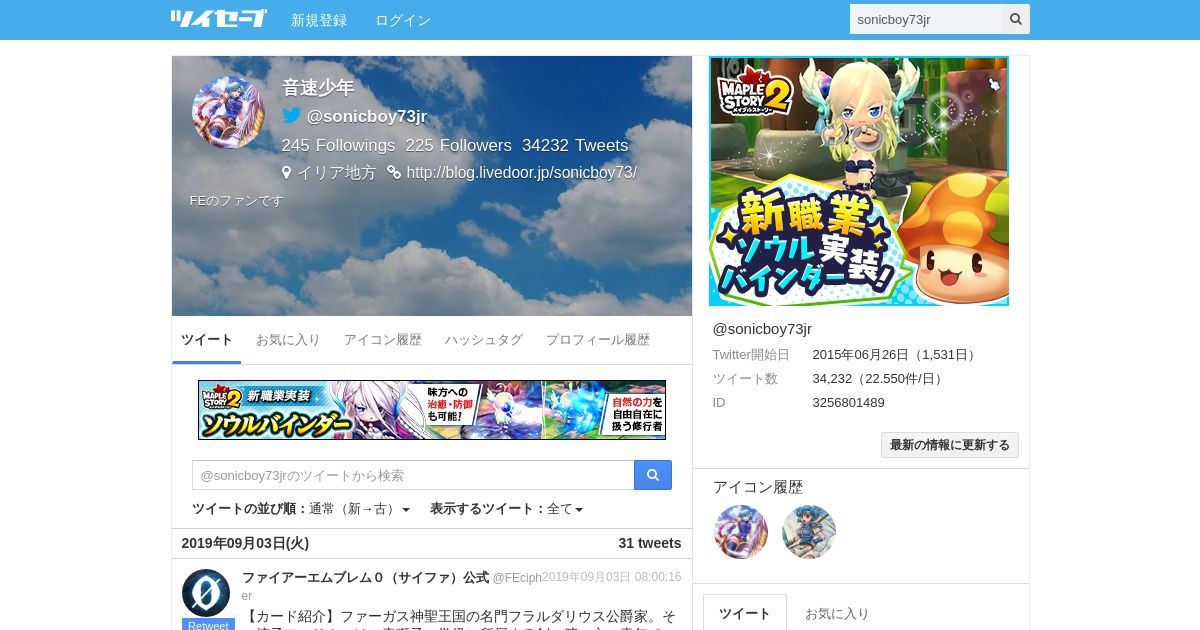Click the Twitter start date 2015年06月26日（1,531日）

point(896,354)
